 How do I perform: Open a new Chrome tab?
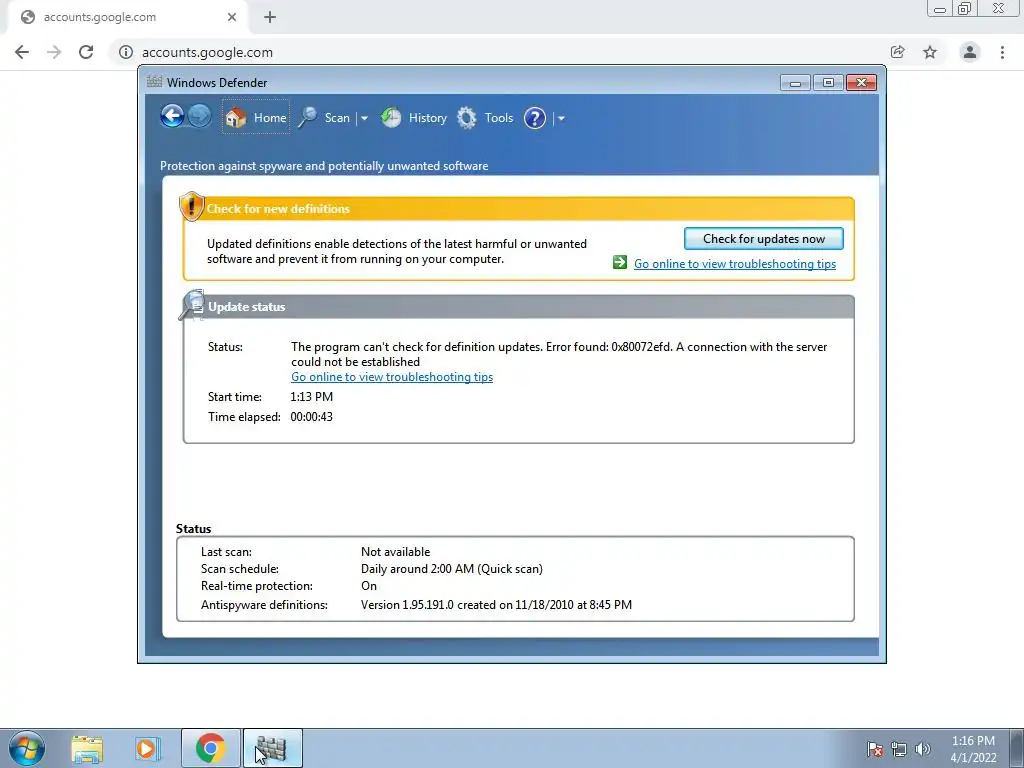pos(270,17)
